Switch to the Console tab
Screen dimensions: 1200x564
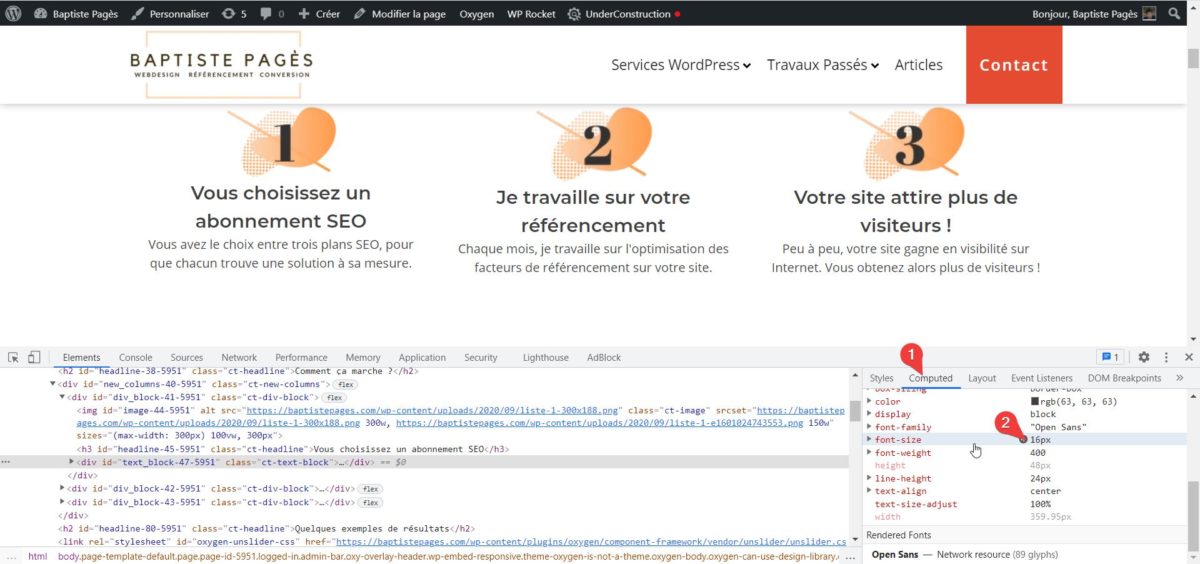(136, 357)
